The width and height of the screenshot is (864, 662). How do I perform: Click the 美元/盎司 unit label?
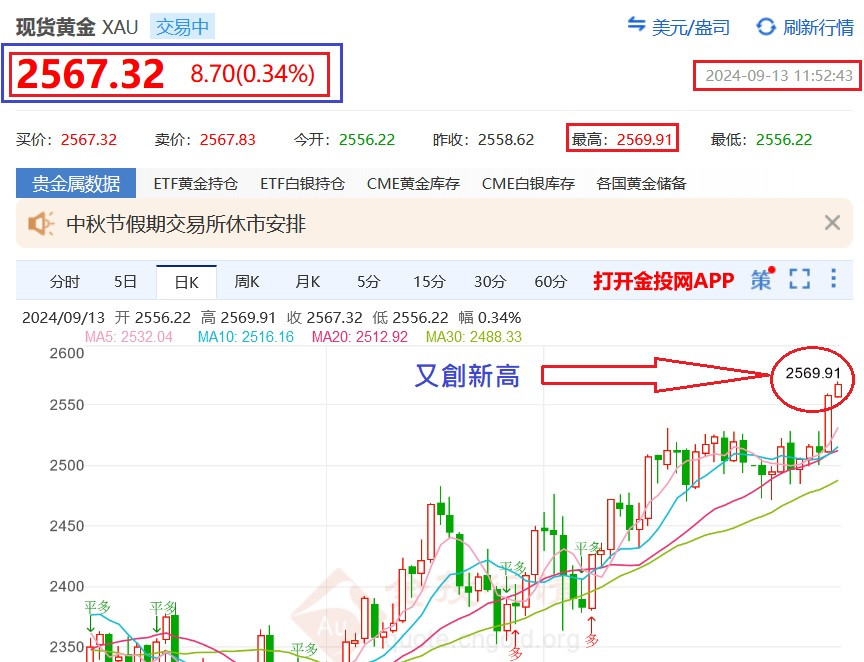[x=690, y=27]
